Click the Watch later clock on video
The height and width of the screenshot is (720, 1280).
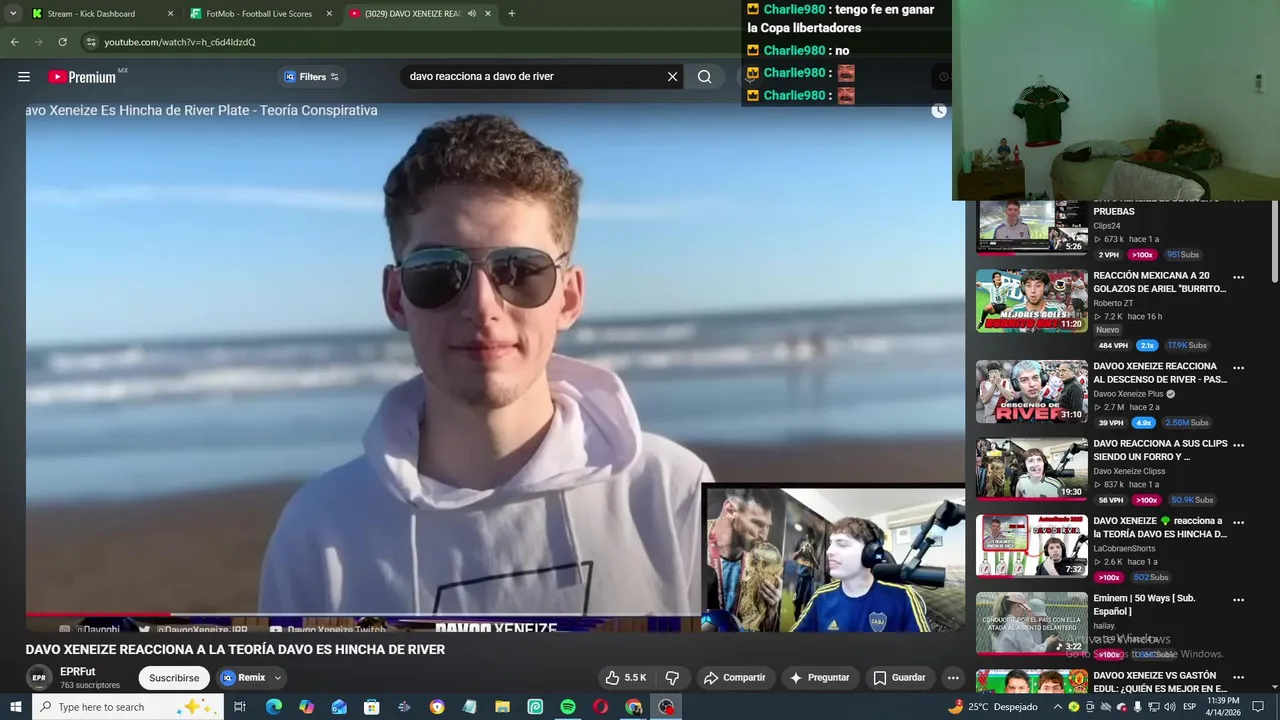click(x=938, y=111)
